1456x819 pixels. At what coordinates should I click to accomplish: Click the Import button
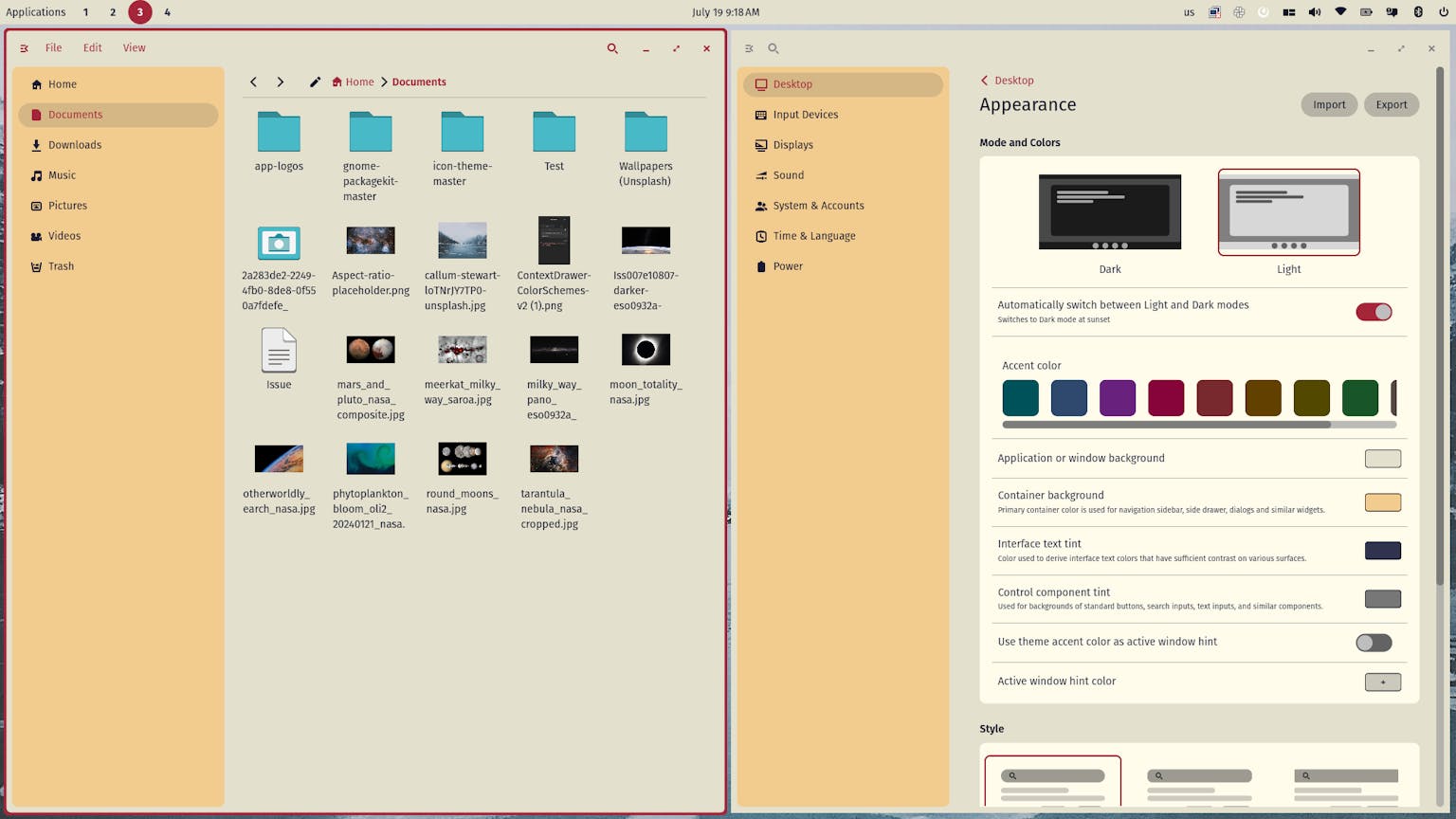coord(1328,105)
